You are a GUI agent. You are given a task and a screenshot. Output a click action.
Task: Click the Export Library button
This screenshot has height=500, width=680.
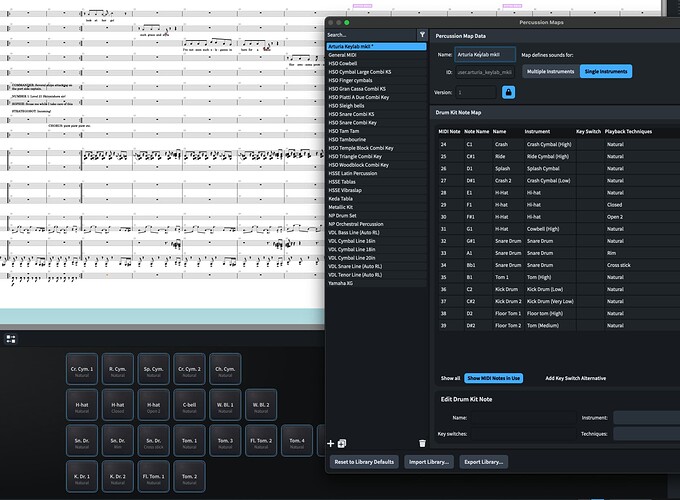click(x=484, y=462)
